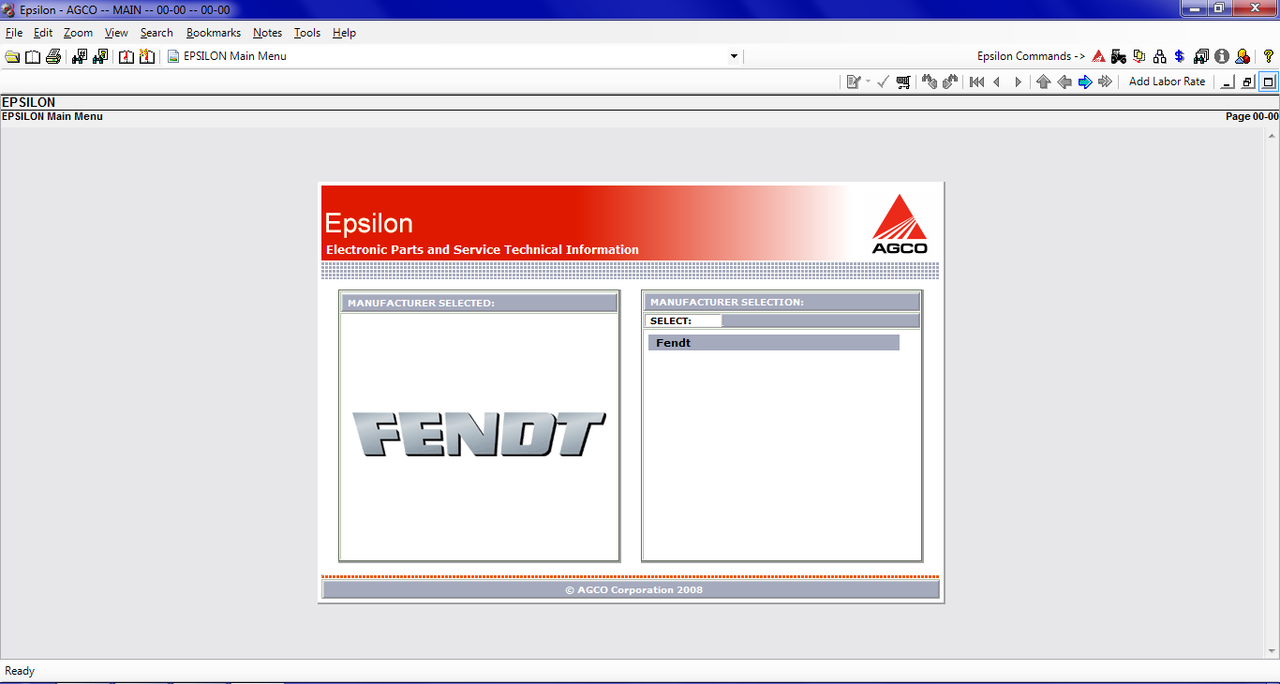
Task: Click the 'SELECT:' label
Action: [670, 321]
